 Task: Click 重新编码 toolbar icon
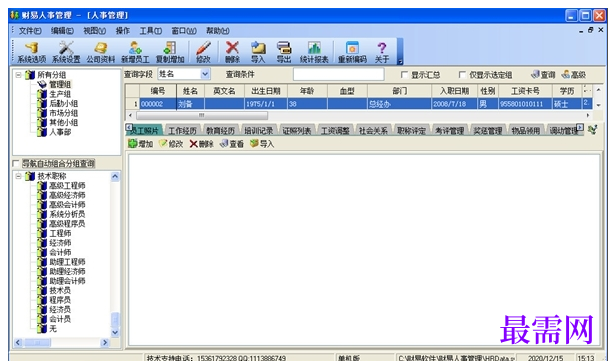[x=352, y=52]
